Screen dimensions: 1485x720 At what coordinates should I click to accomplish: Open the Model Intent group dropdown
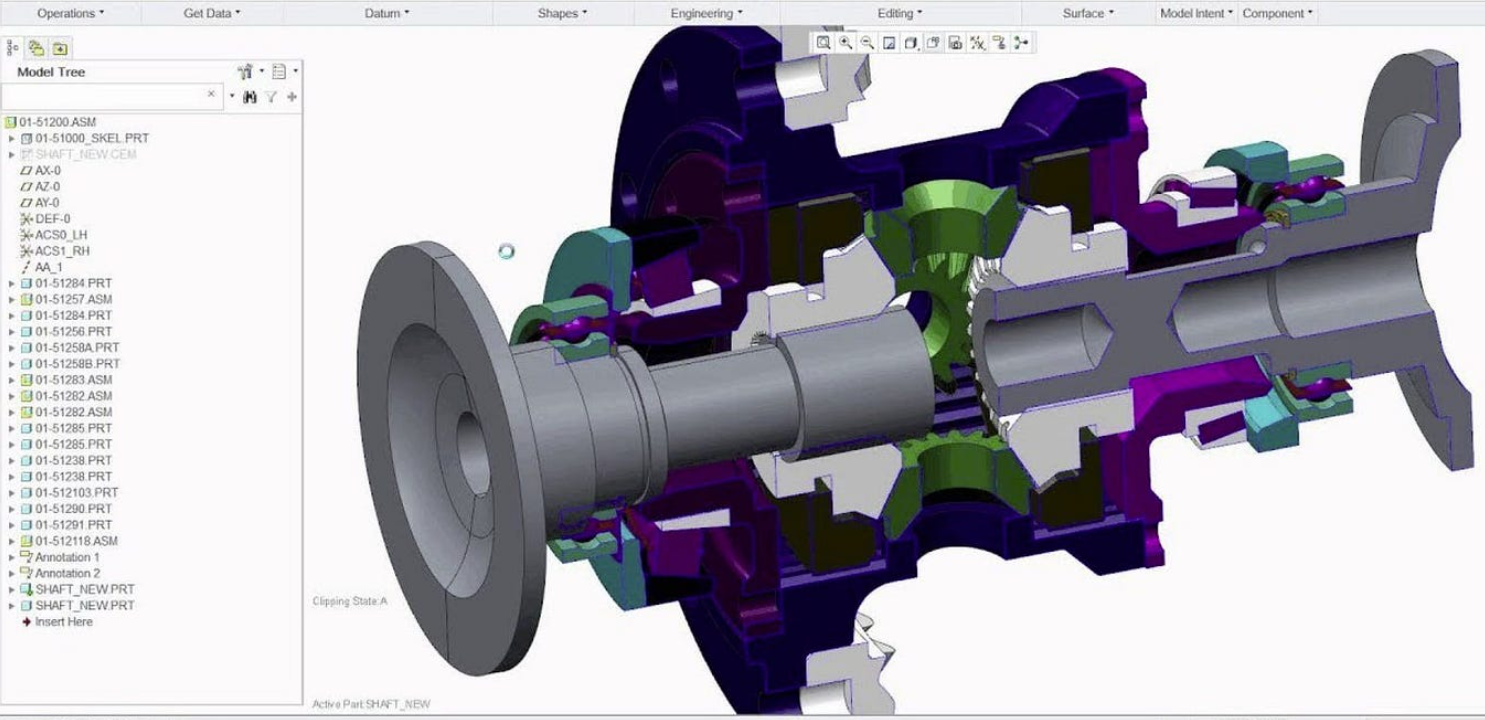(1198, 13)
